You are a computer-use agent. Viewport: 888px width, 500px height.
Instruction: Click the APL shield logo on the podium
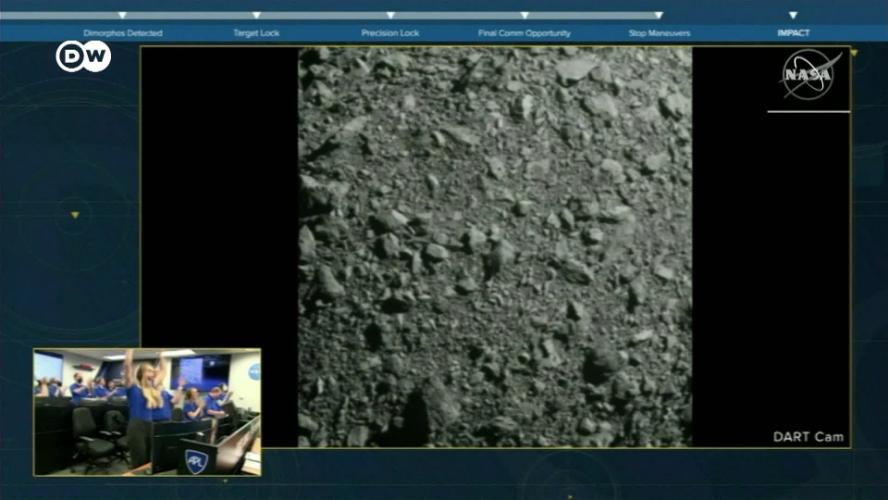coord(196,460)
